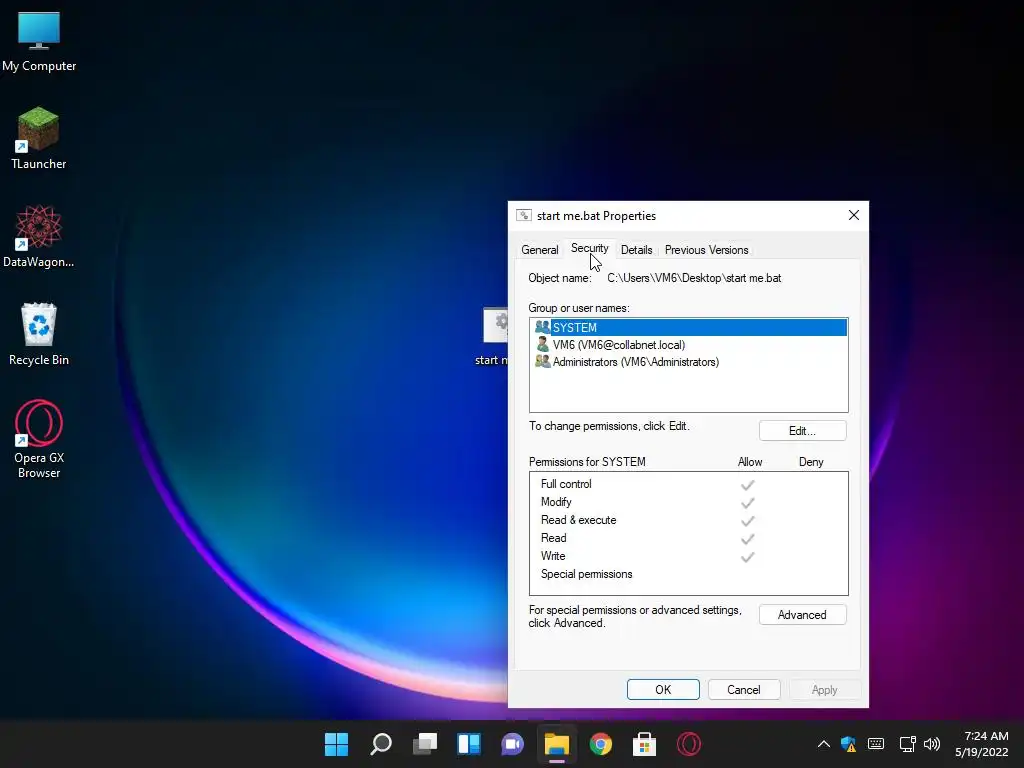Confirm the dialog with OK
The width and height of the screenshot is (1024, 768).
coord(663,690)
